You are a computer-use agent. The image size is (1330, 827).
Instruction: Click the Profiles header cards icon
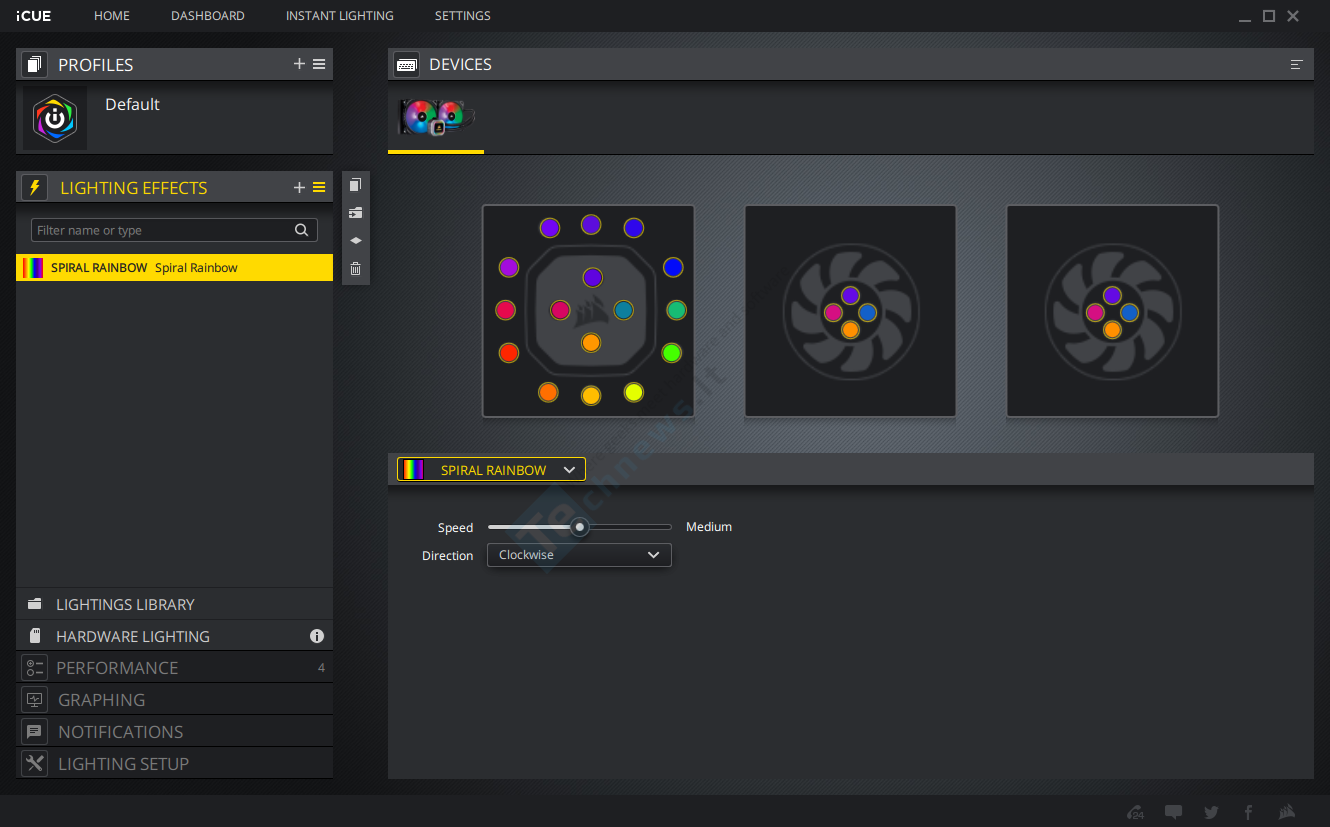(35, 64)
